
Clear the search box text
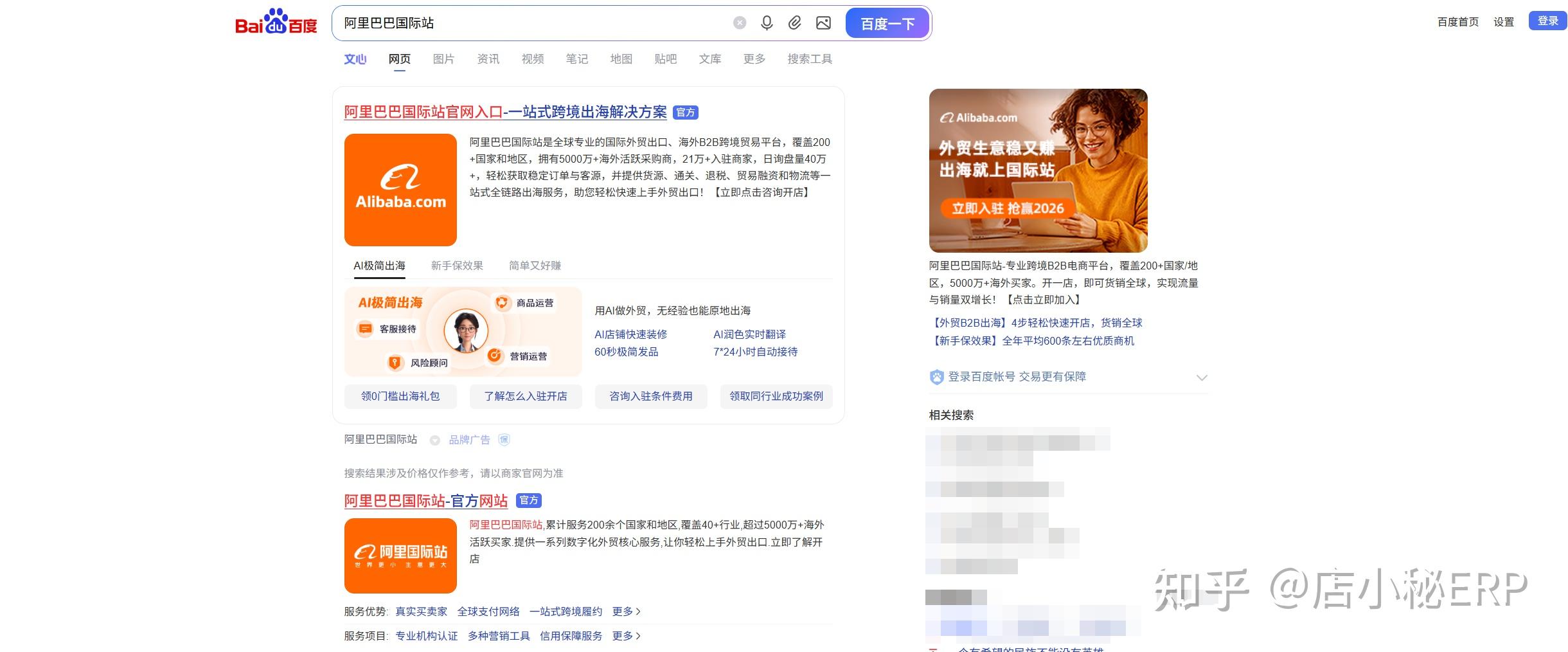[740, 23]
